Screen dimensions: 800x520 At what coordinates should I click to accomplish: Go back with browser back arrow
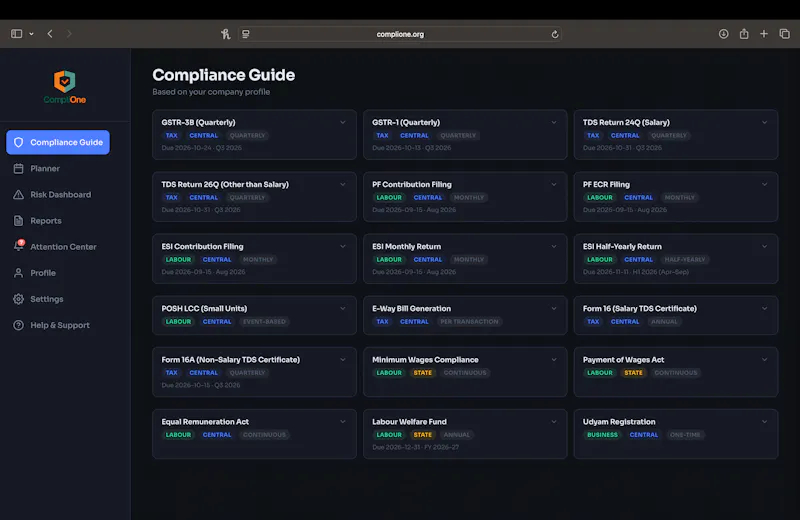(x=50, y=34)
